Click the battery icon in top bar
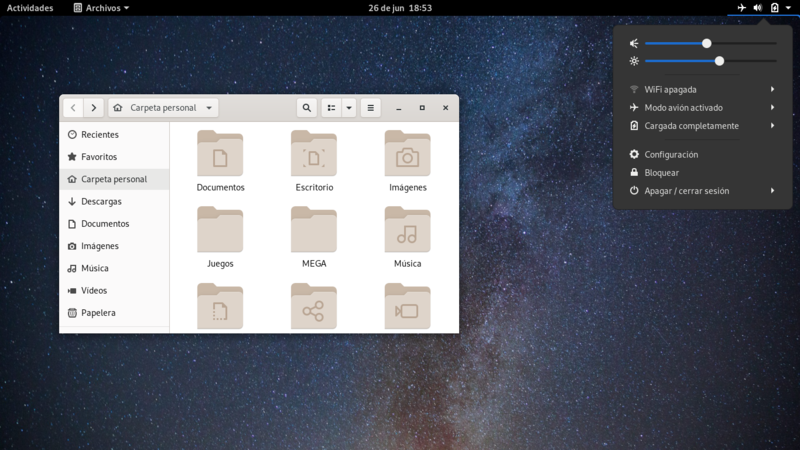This screenshot has width=800, height=450. click(x=774, y=8)
